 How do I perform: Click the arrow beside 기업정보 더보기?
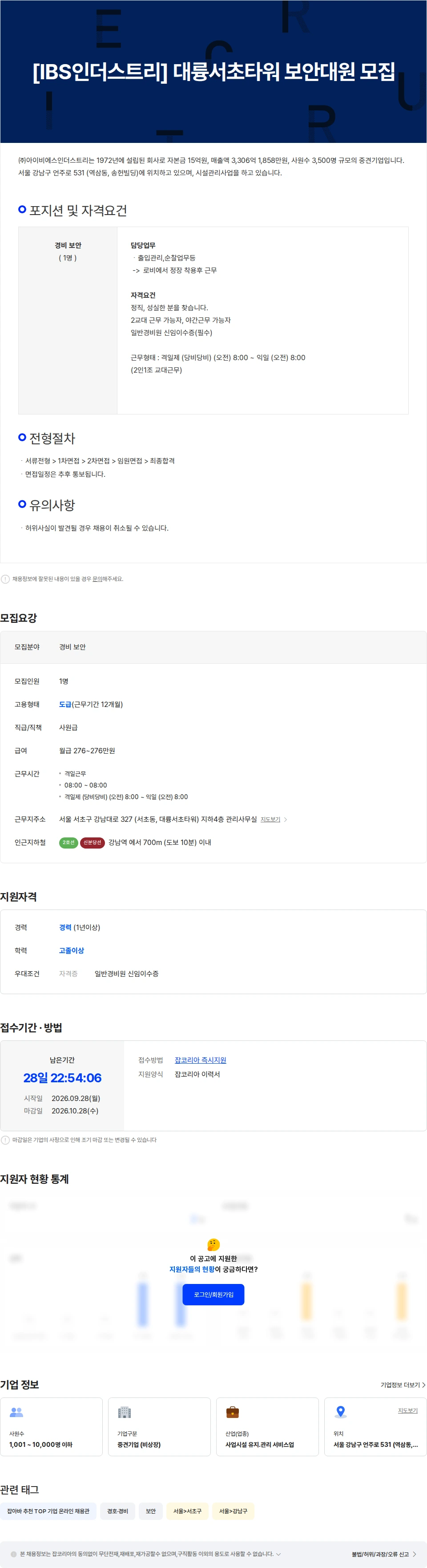(423, 1385)
